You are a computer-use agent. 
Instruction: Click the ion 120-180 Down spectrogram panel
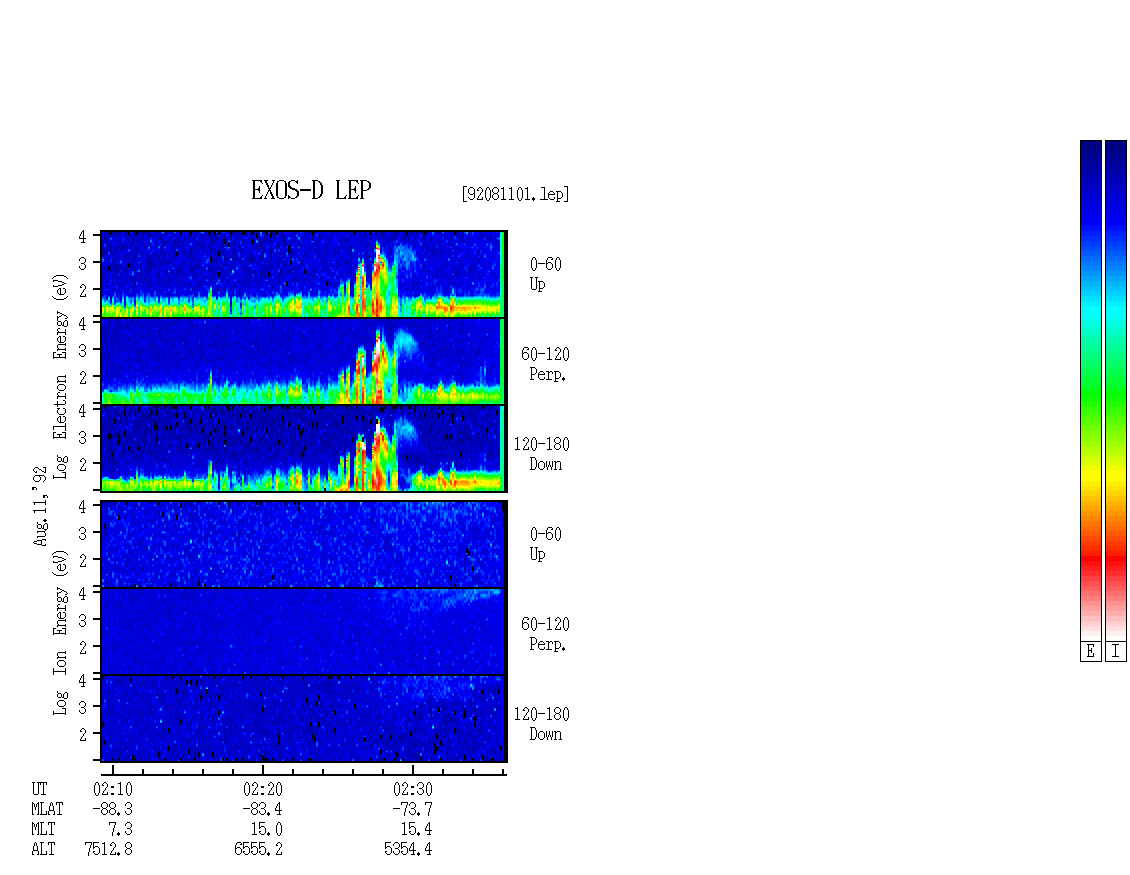303,719
